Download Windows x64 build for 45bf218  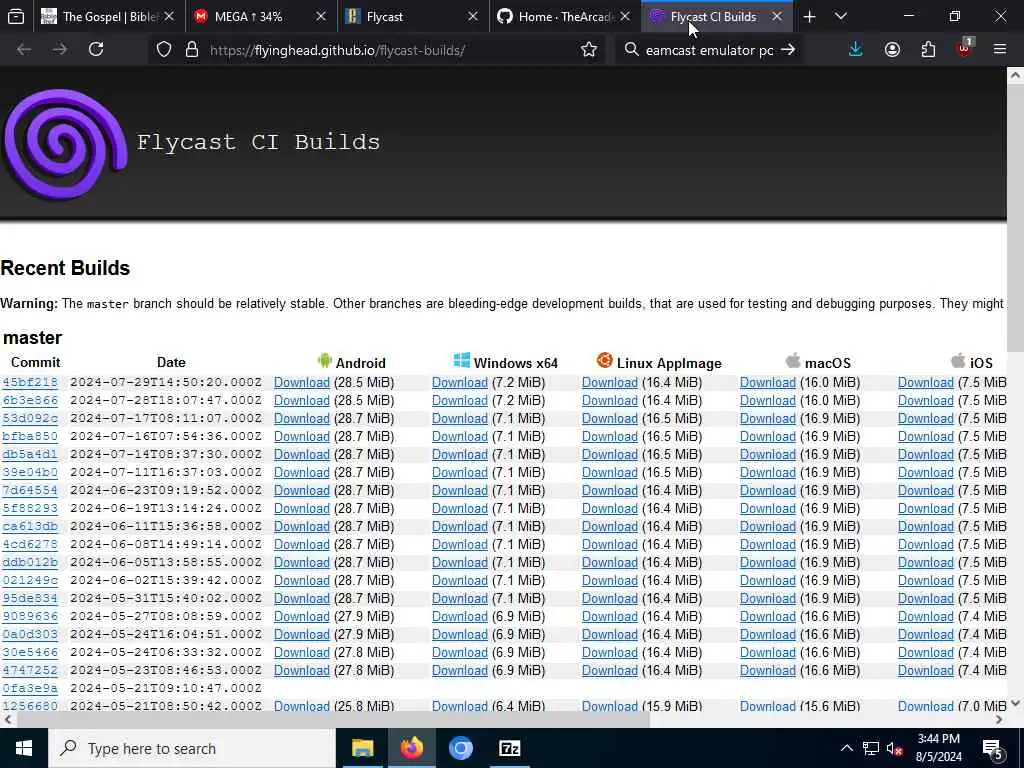(460, 382)
